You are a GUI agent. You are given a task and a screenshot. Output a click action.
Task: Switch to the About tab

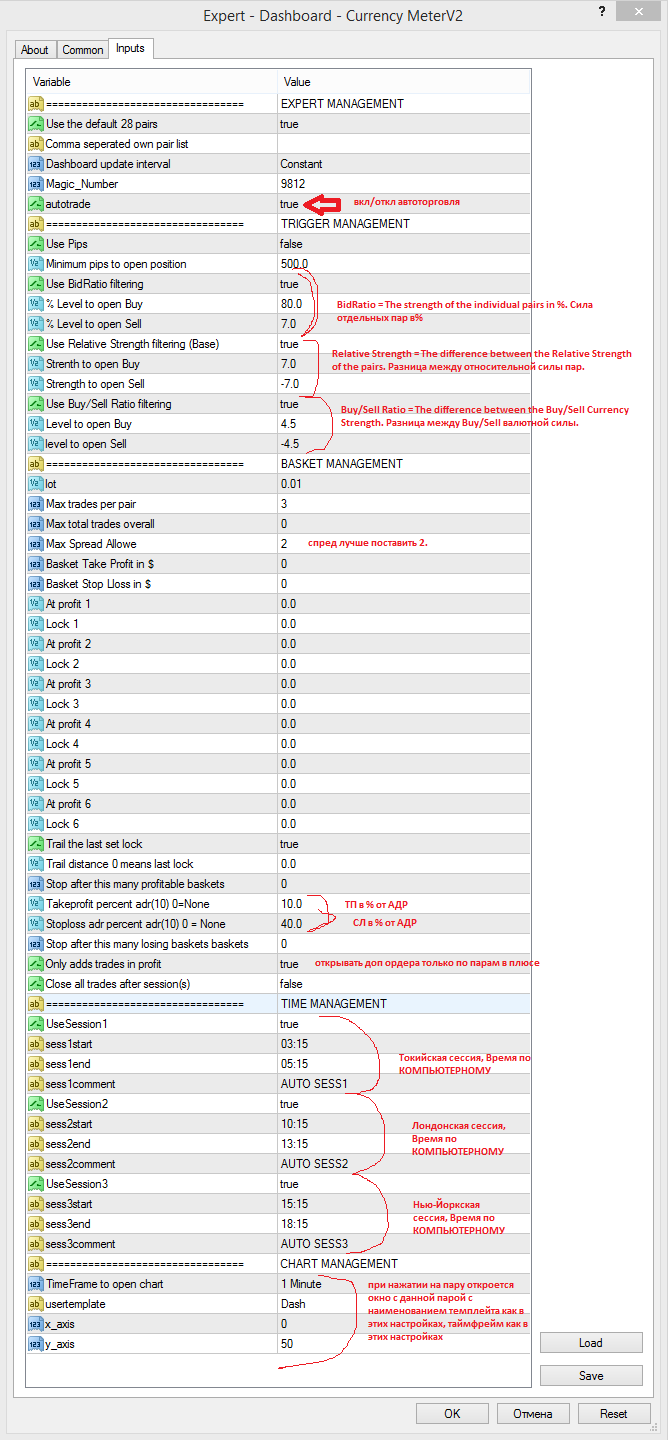(x=35, y=50)
